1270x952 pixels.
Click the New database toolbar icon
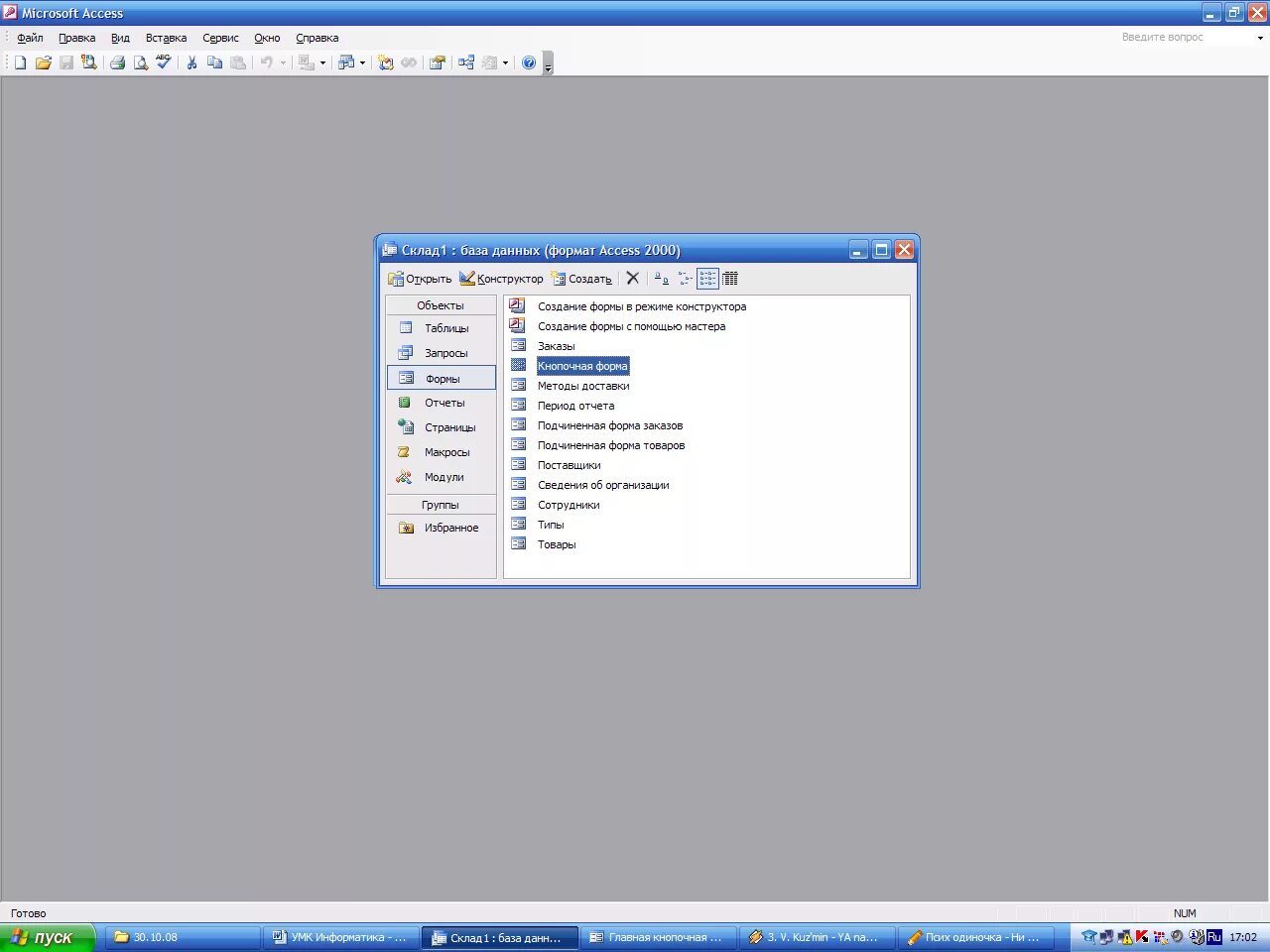coord(20,62)
